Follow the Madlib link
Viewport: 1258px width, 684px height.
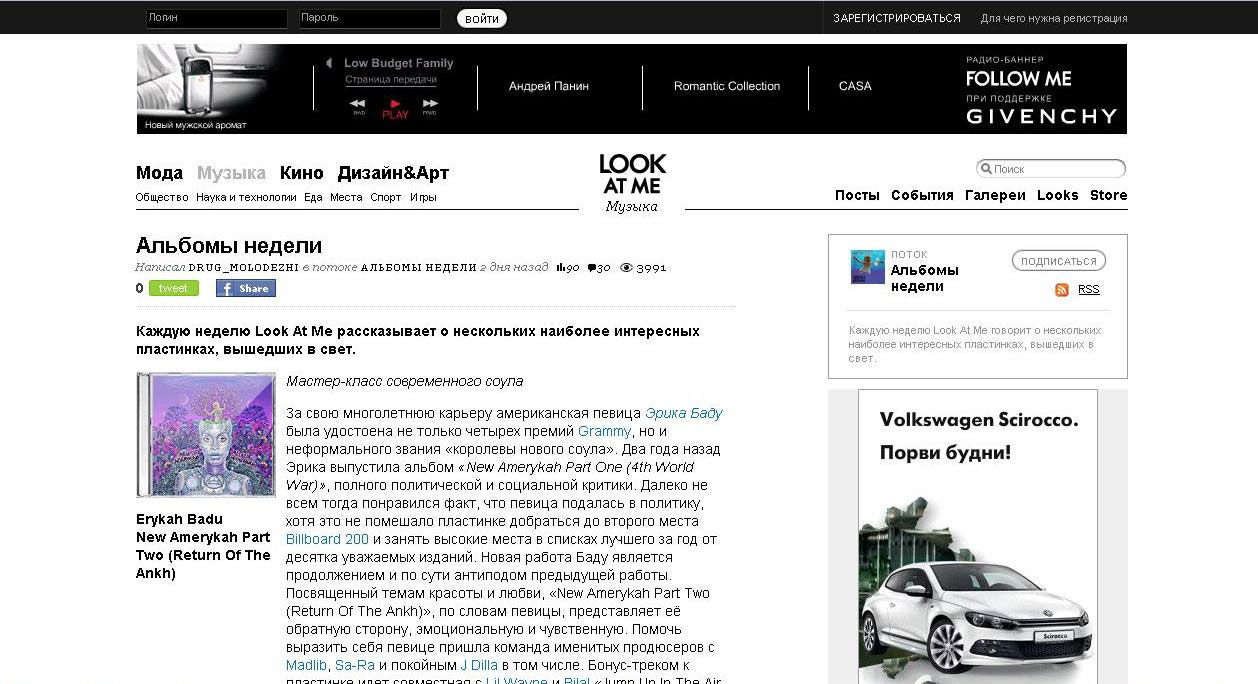point(306,665)
